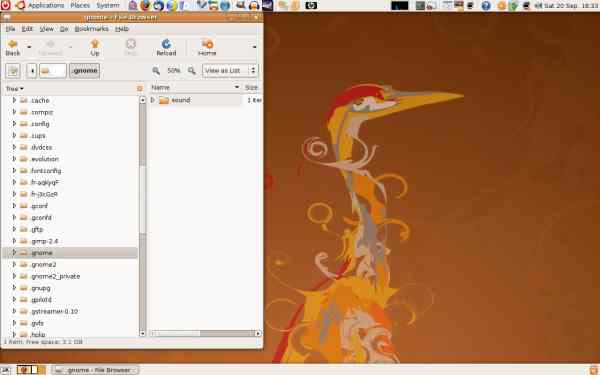The image size is (600, 375).
Task: Click the file list scroll-right arrow
Action: point(258,333)
